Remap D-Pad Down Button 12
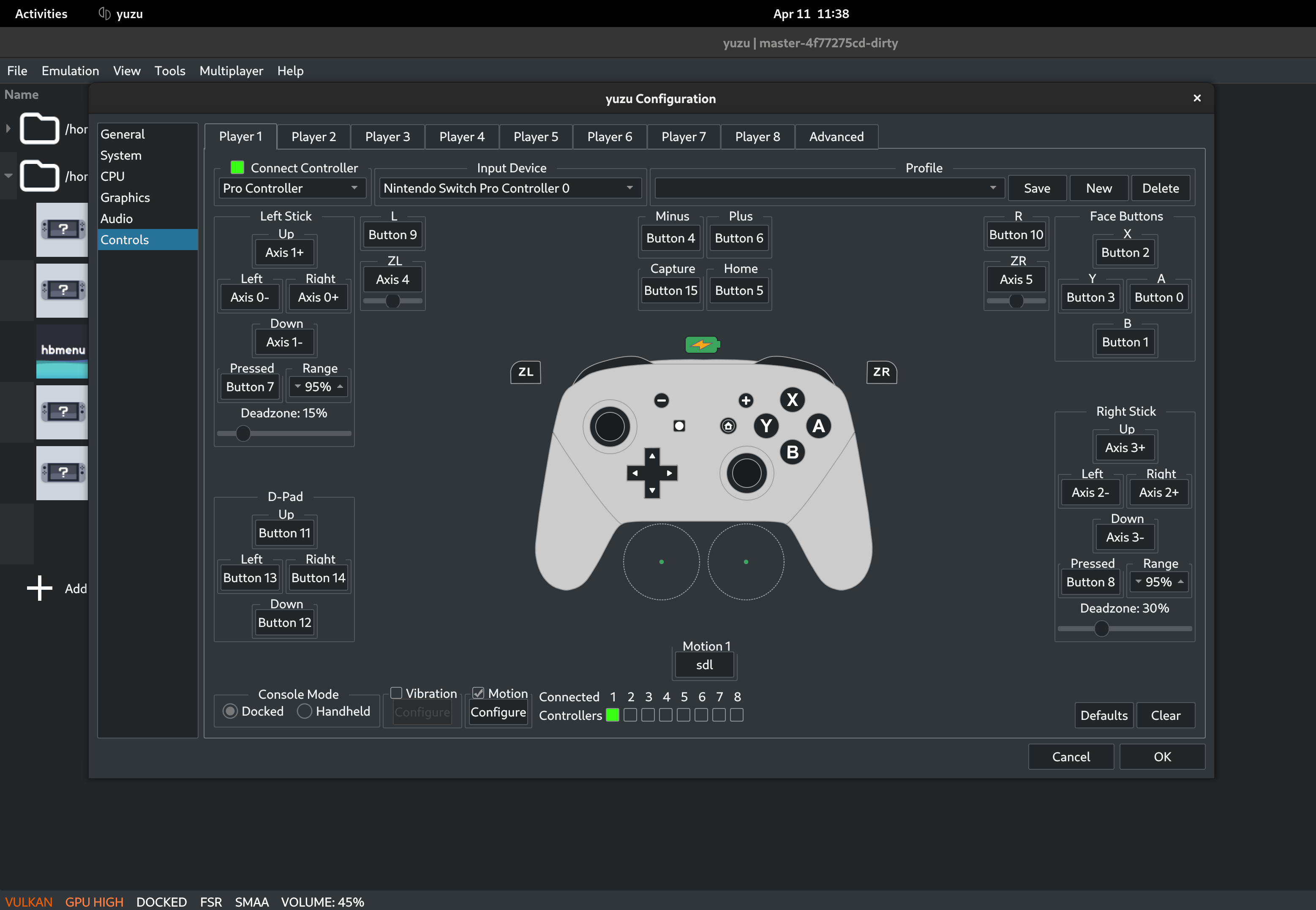Screen dimensions: 1316x910 point(284,622)
